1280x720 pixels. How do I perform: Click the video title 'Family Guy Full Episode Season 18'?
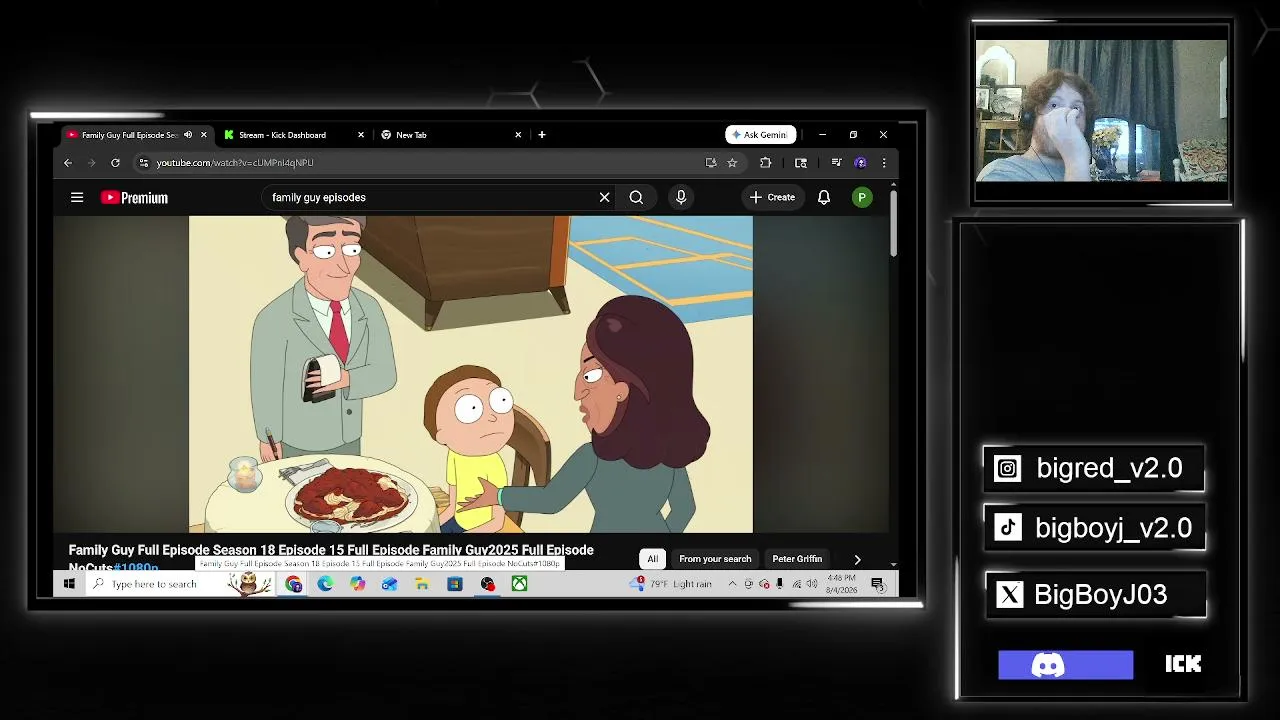(331, 558)
